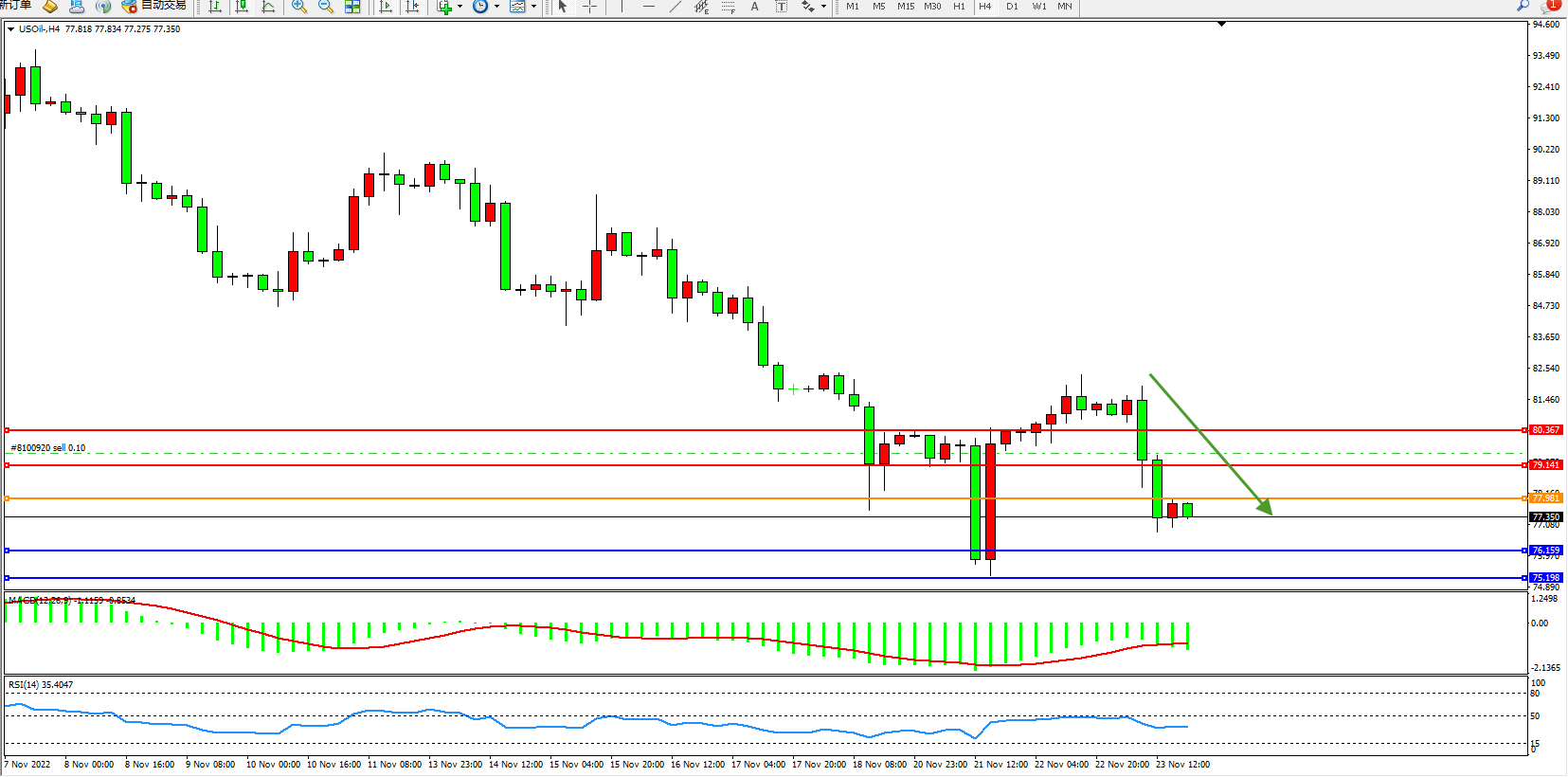The width and height of the screenshot is (1568, 777).
Task: Switch chart to candlestick display mode
Action: [x=243, y=7]
